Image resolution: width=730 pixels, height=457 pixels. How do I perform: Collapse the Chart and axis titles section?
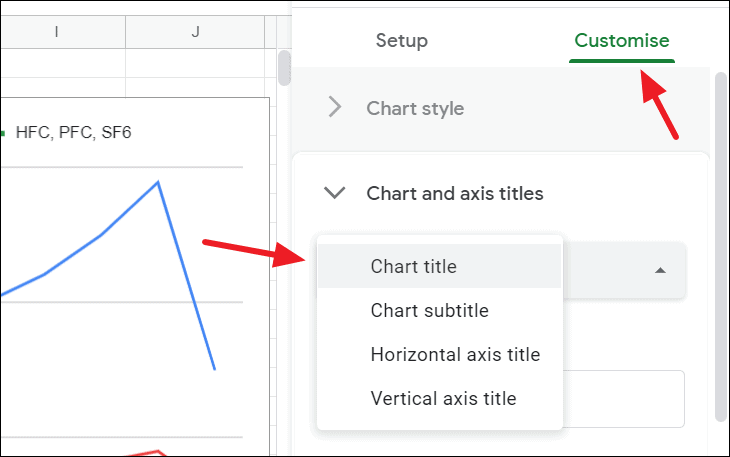454,193
